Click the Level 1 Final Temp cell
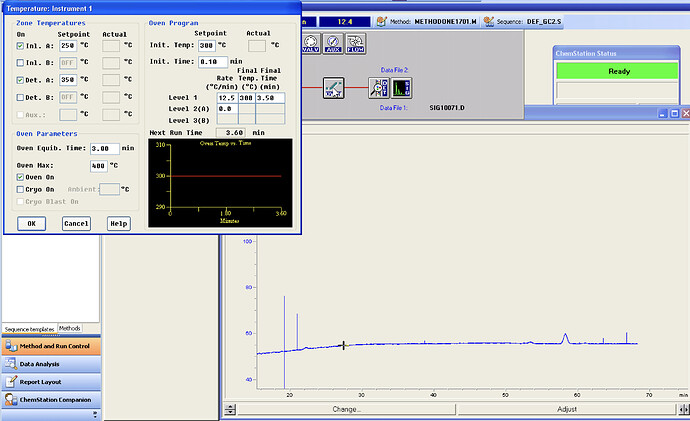The image size is (690, 421). point(246,98)
